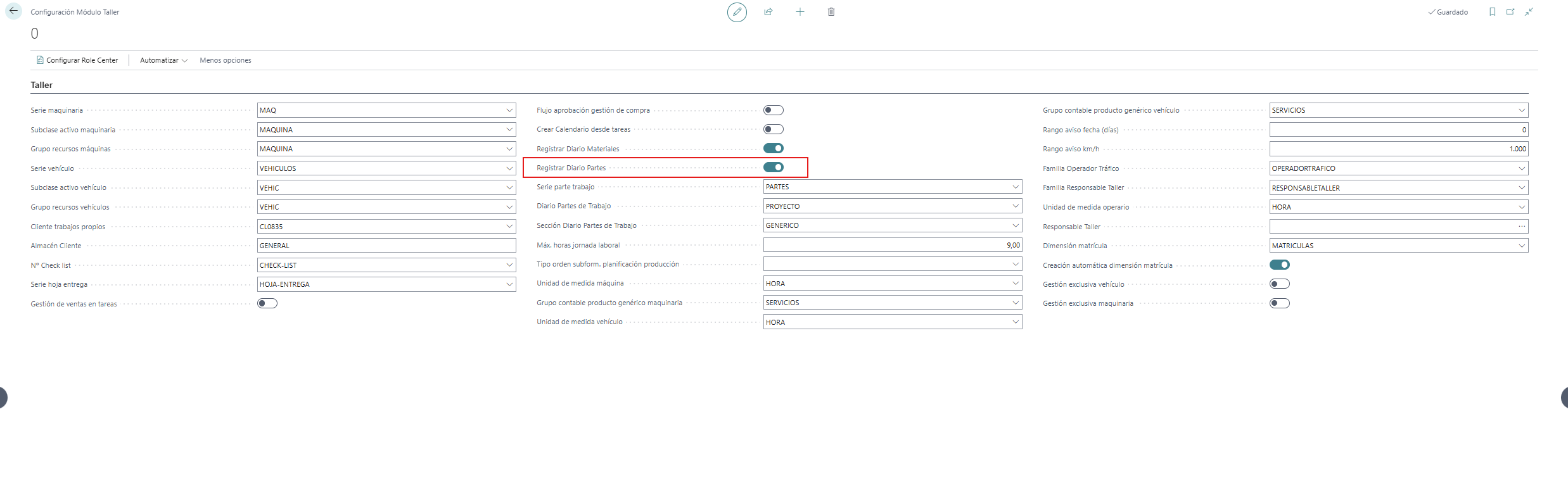Image resolution: width=1568 pixels, height=497 pixels.
Task: Click the Máx. horas jornada laboral field
Action: 893,245
